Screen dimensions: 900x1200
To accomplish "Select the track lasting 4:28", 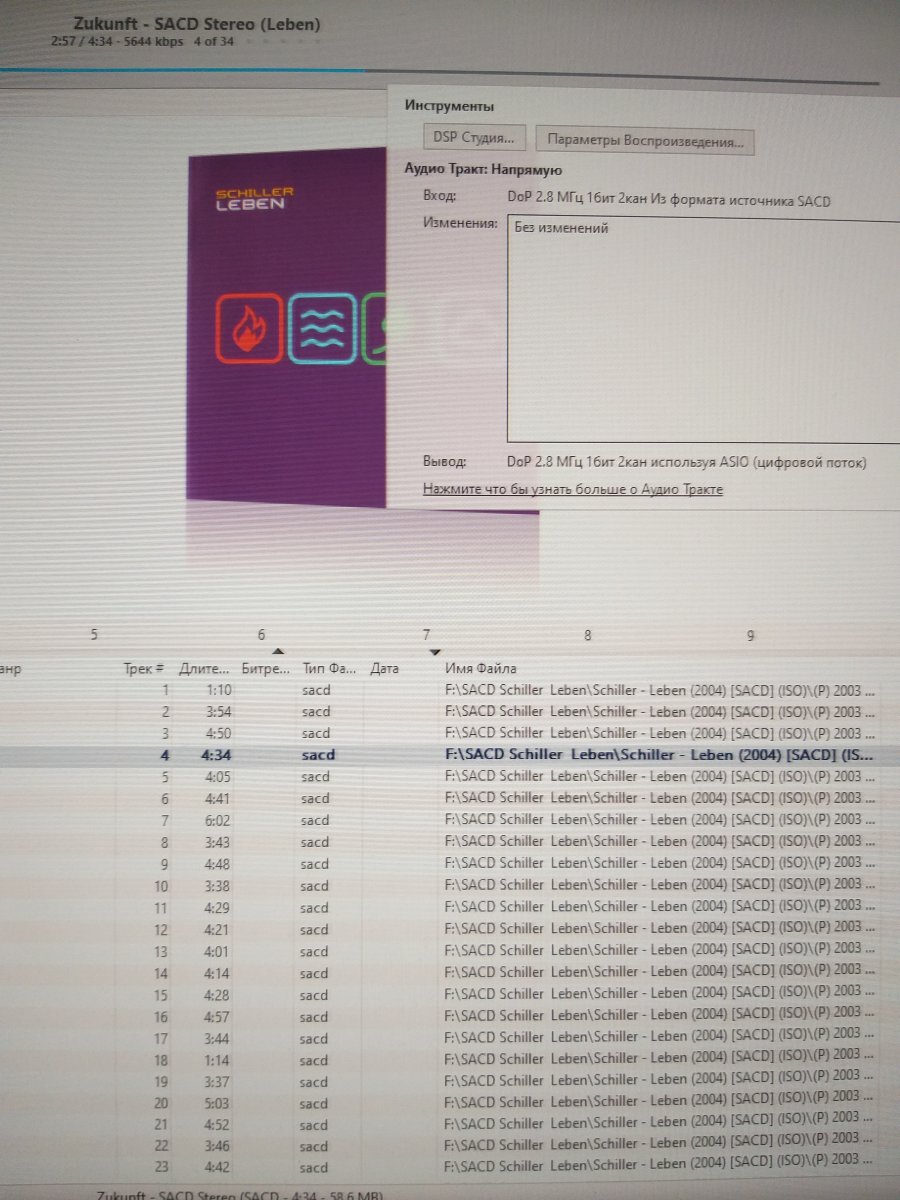I will 440,995.
